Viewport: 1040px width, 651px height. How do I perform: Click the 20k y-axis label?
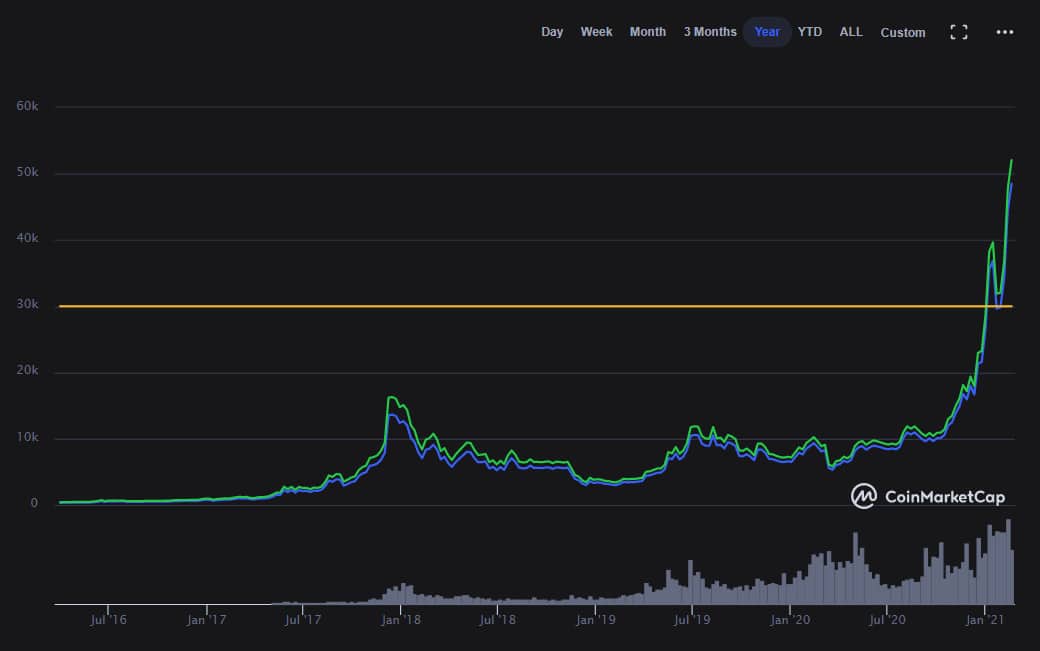[27, 371]
